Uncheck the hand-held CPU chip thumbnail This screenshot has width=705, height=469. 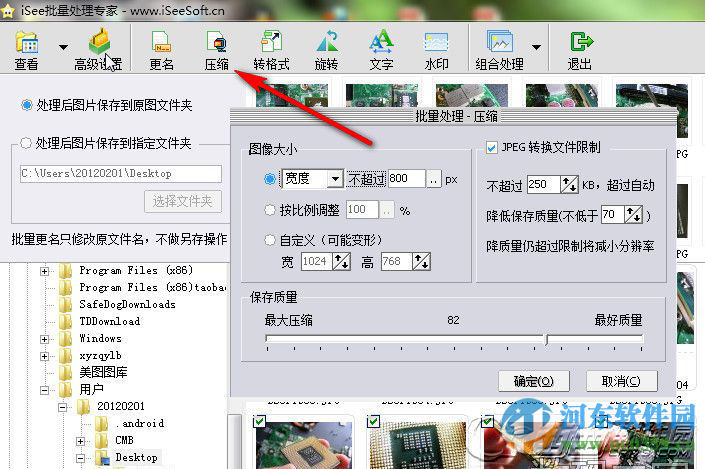pos(259,421)
